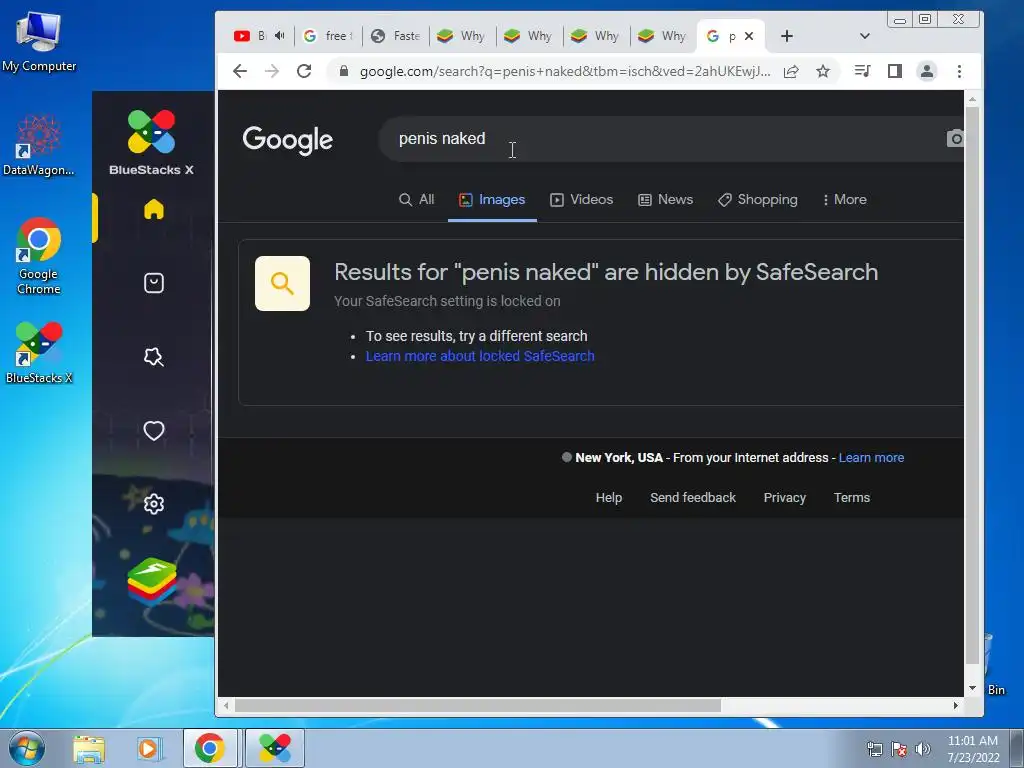Switch to the first BlueStacks 'Why' tab
This screenshot has width=1024, height=768.
pyautogui.click(x=463, y=36)
